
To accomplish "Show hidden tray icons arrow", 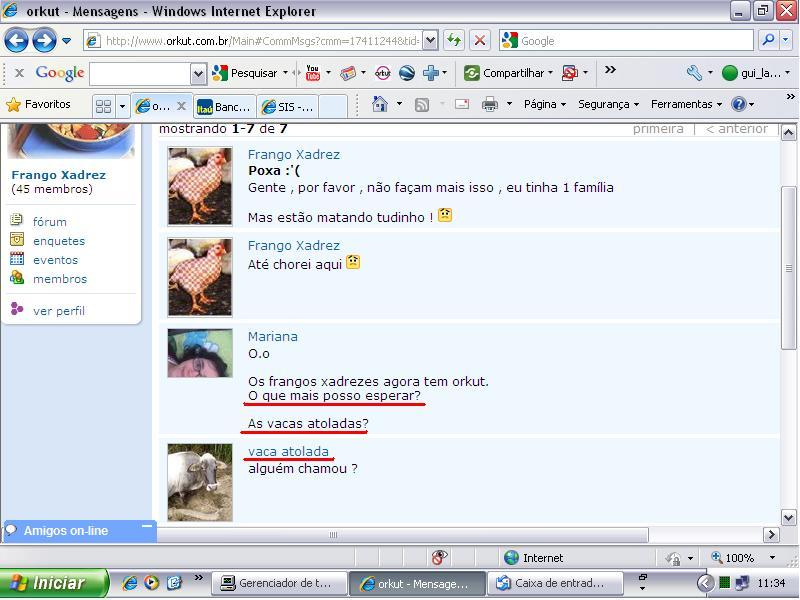I will [x=705, y=583].
